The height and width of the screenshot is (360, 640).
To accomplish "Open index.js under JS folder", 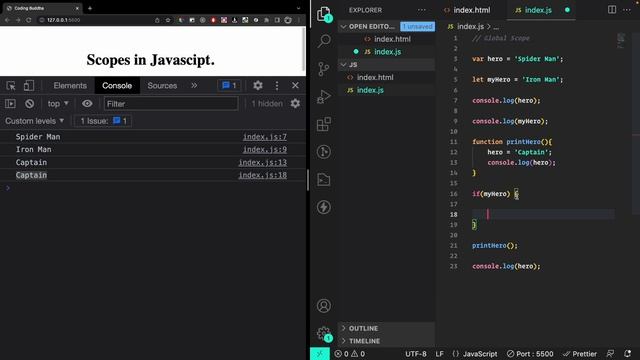I will coord(386,90).
